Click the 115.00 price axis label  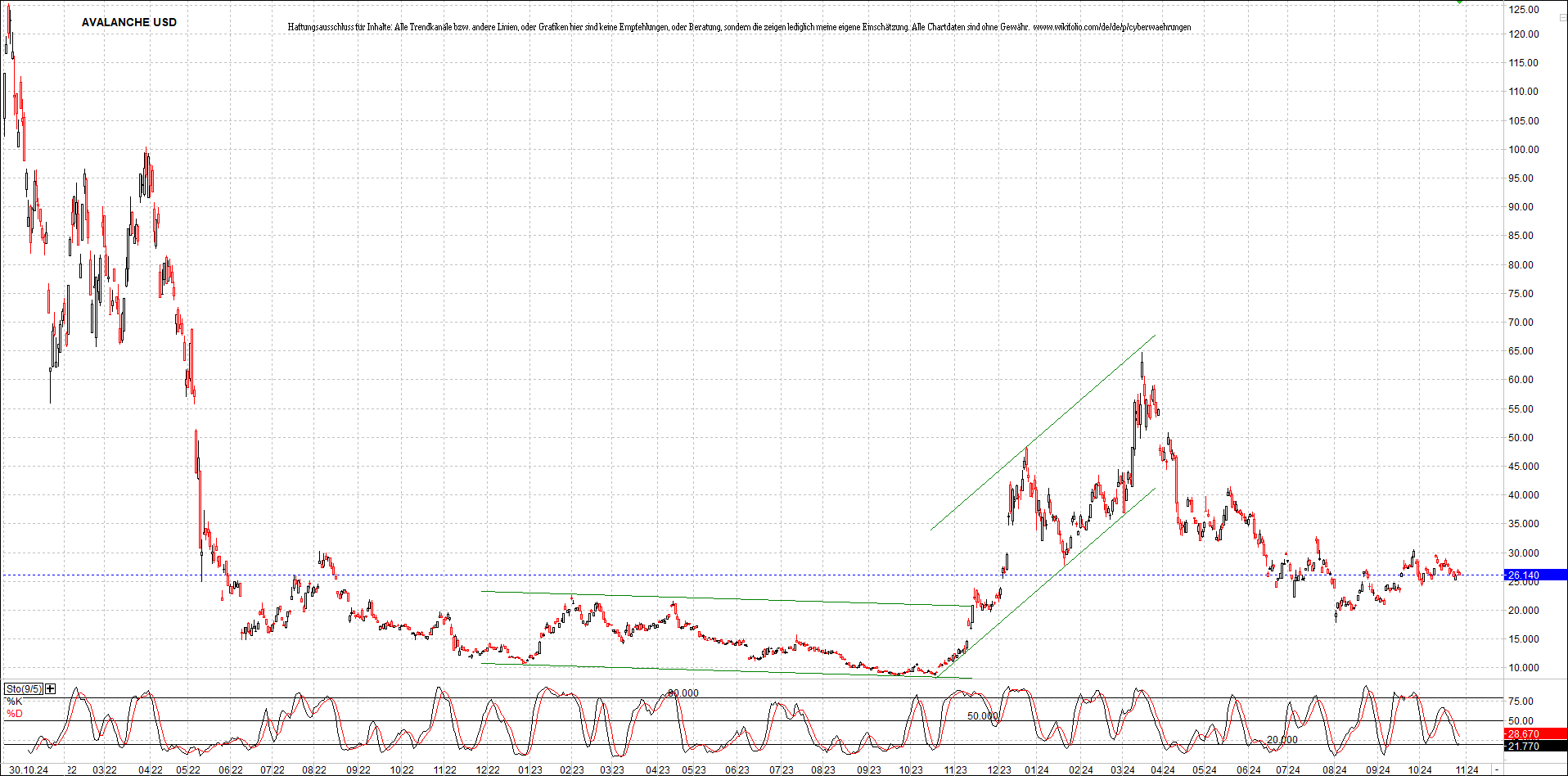(x=1524, y=63)
